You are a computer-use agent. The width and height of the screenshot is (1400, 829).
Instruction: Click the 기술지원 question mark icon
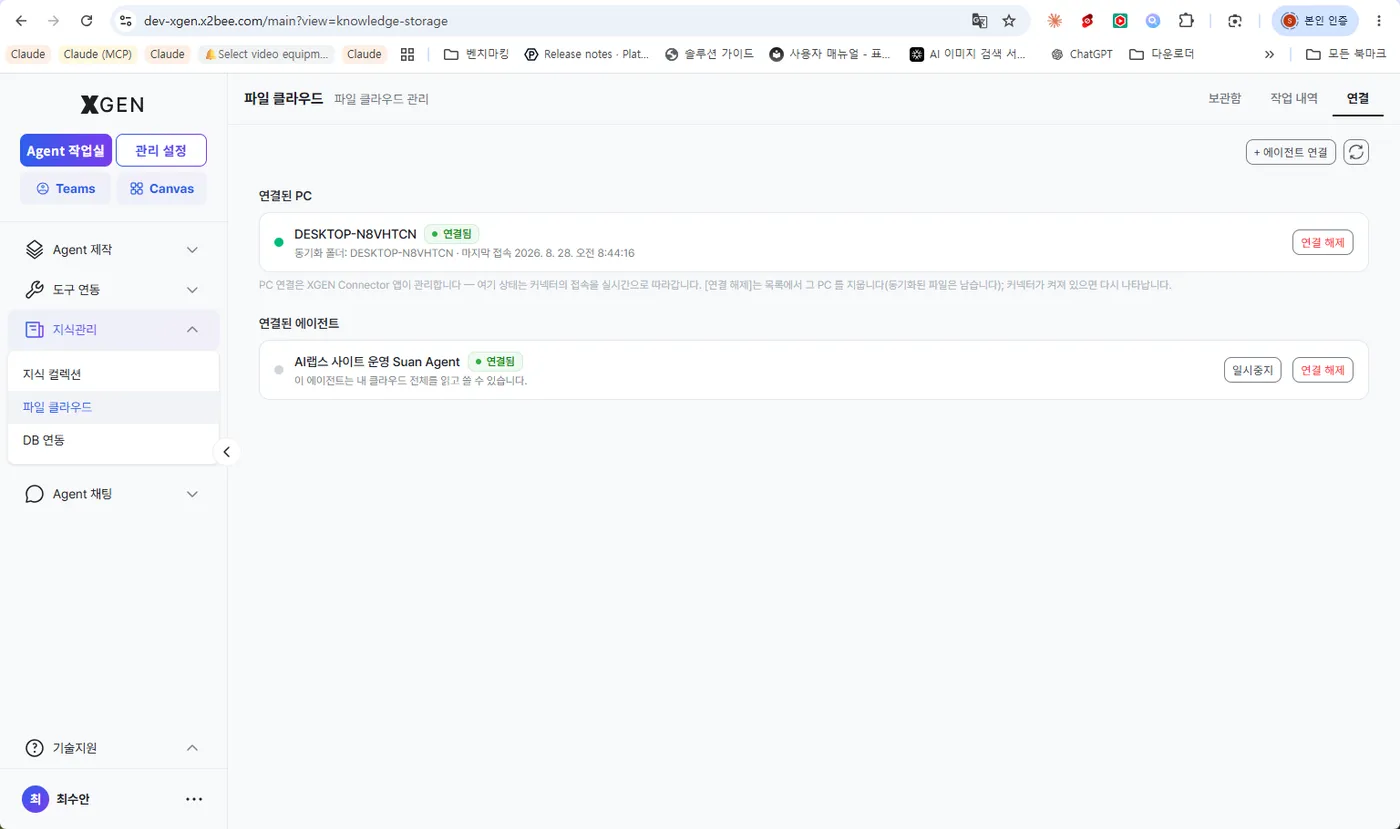tap(35, 748)
